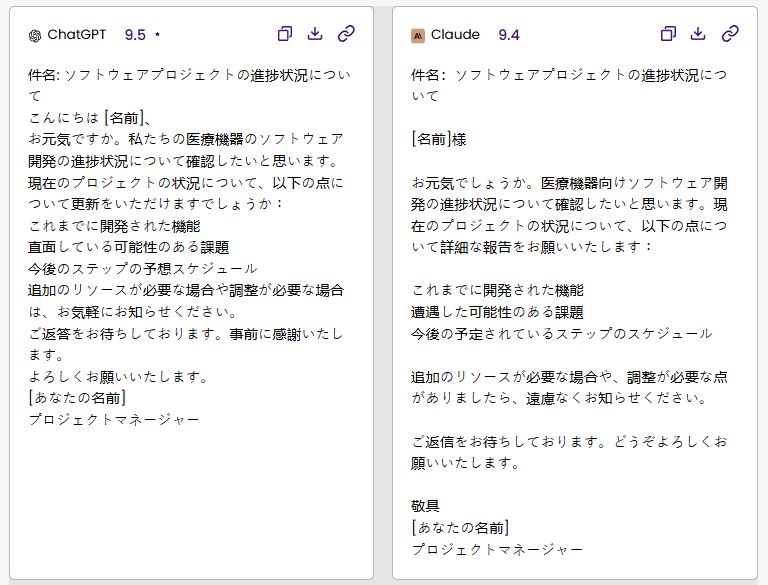The height and width of the screenshot is (585, 768).
Task: Click ChatGPT's 9.5 score
Action: (135, 35)
